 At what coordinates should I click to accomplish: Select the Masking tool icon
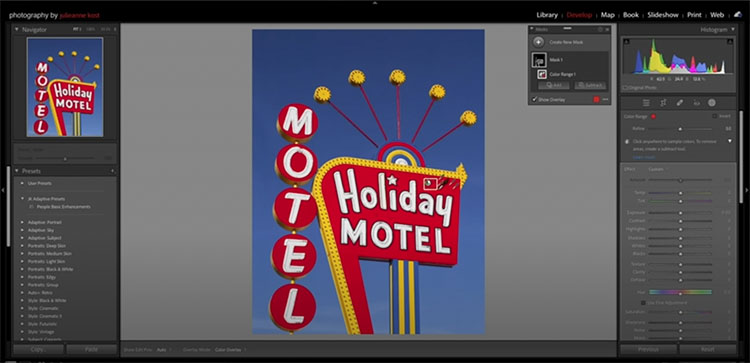point(712,103)
